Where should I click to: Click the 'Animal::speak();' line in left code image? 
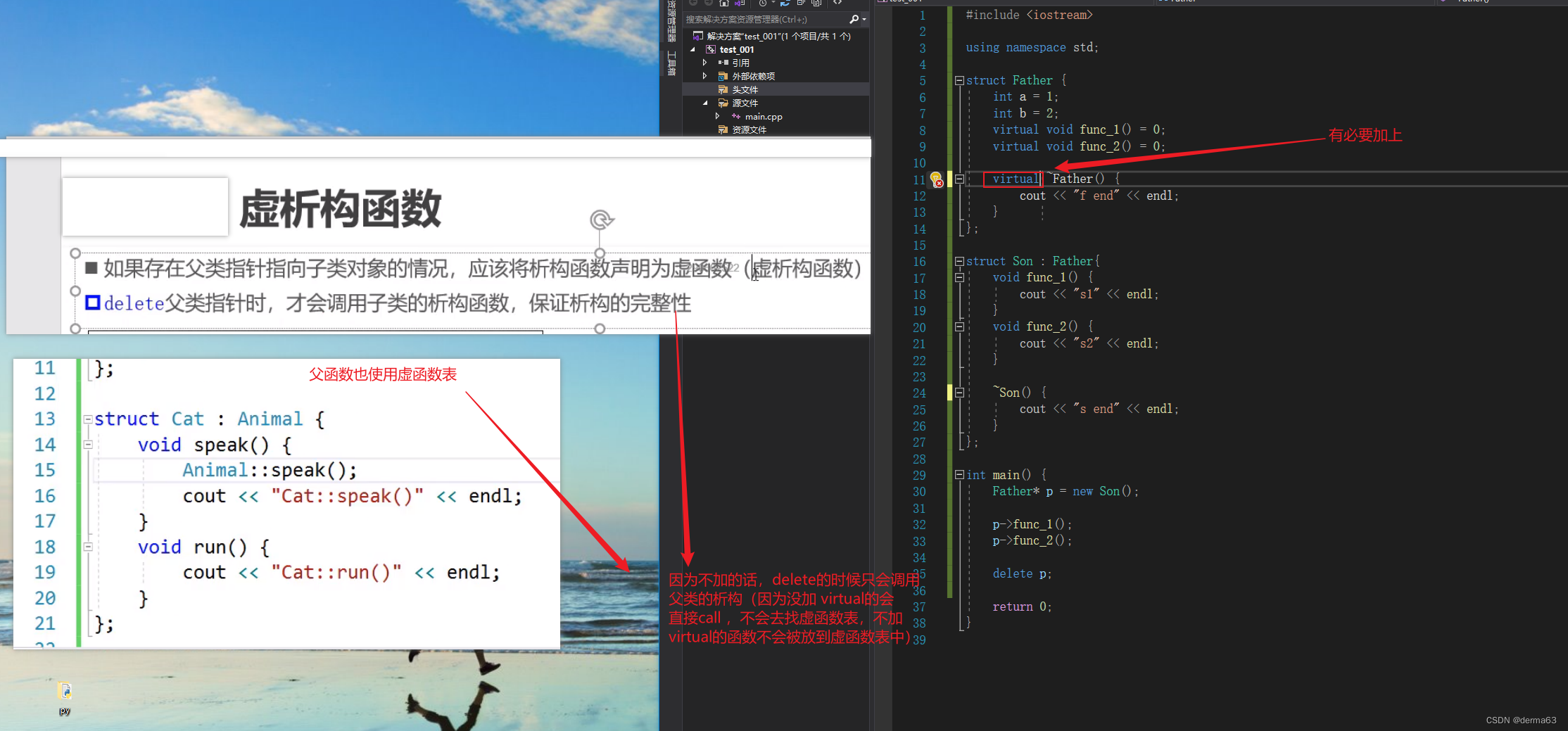[270, 470]
